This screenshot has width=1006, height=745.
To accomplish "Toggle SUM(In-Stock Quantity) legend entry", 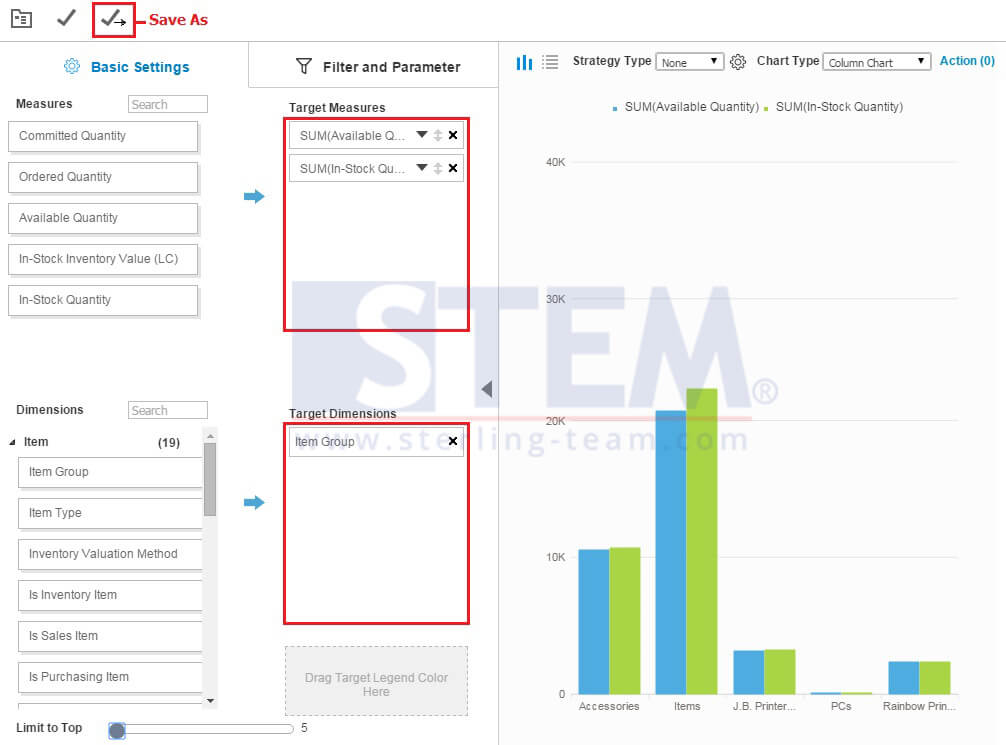I will click(x=833, y=107).
